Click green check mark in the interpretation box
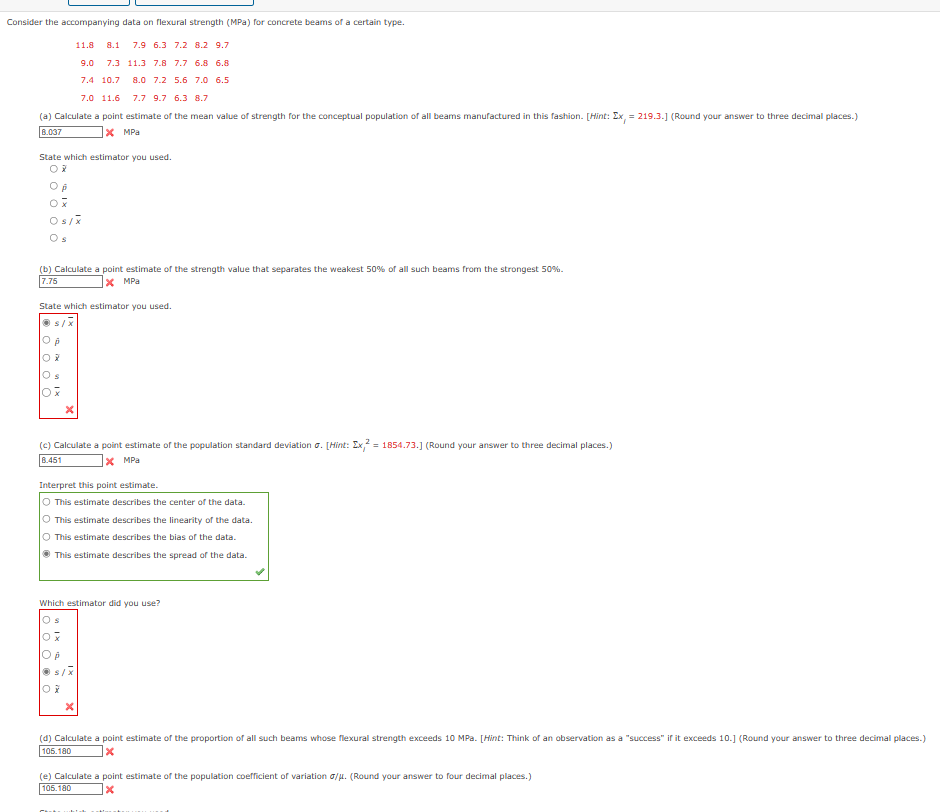Image resolution: width=940 pixels, height=812 pixels. 260,572
